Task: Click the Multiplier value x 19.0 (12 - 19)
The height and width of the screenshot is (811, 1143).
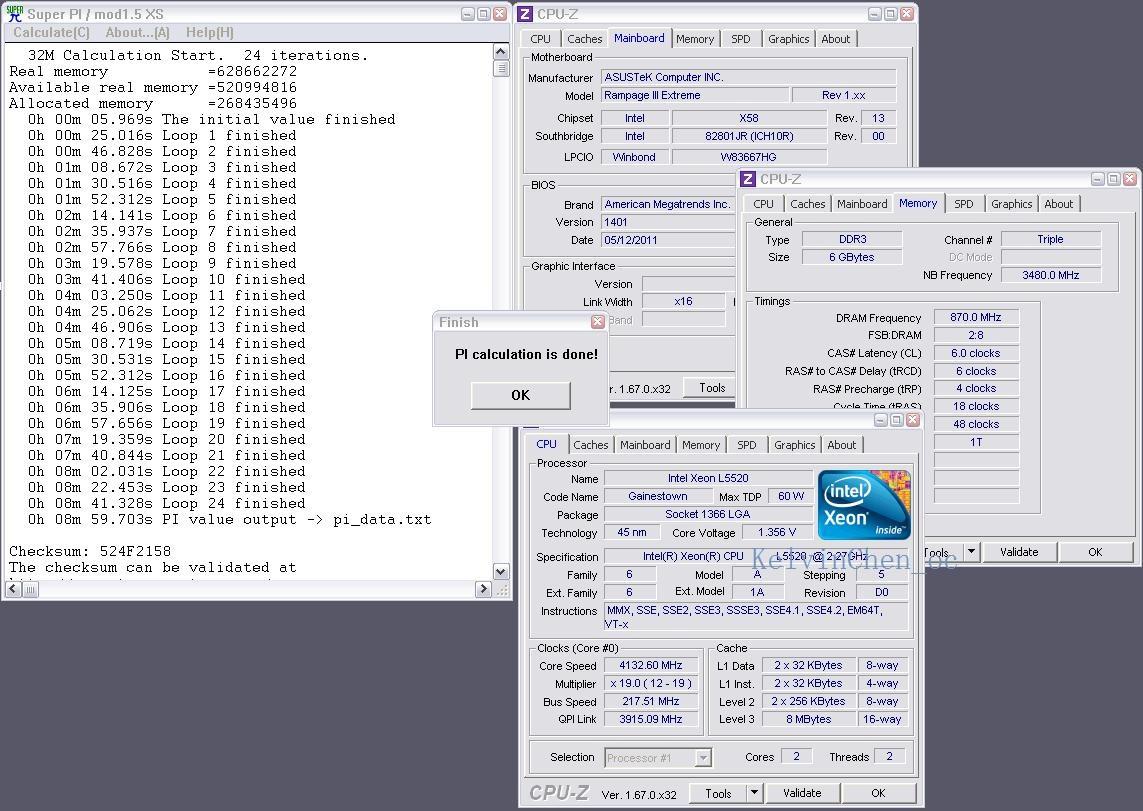Action: pos(650,683)
